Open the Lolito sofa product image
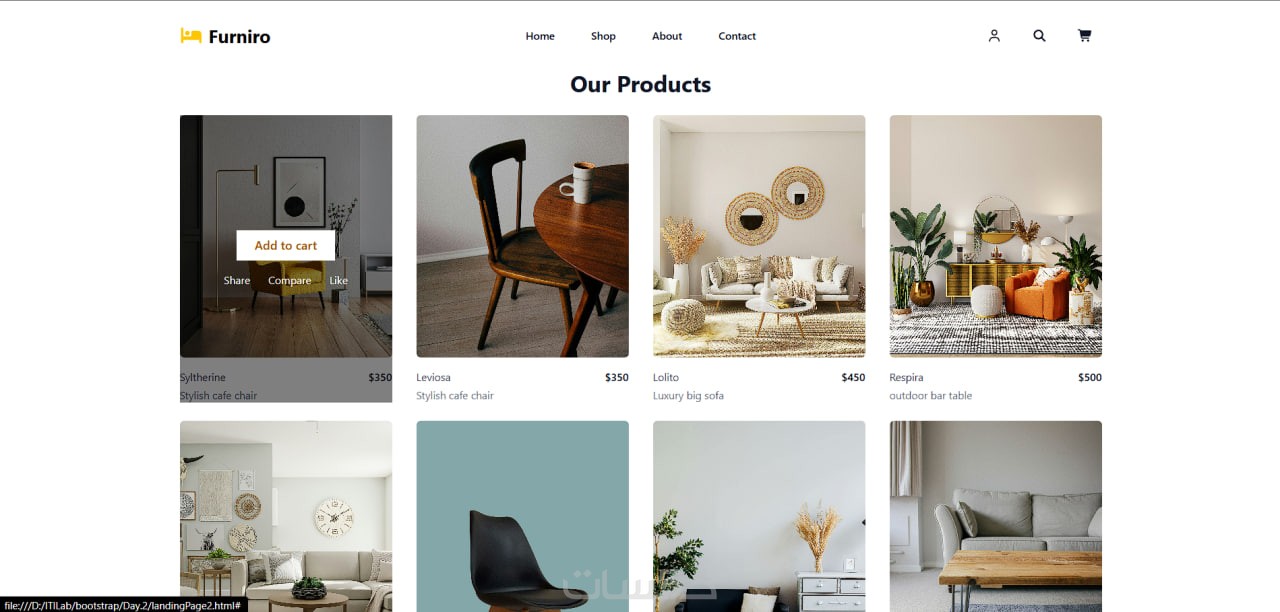This screenshot has height=612, width=1280. pos(759,236)
